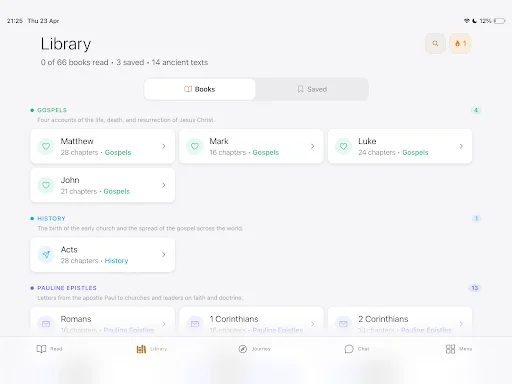This screenshot has height=384, width=512.
Task: Open John via its chevron arrow
Action: pos(164,185)
